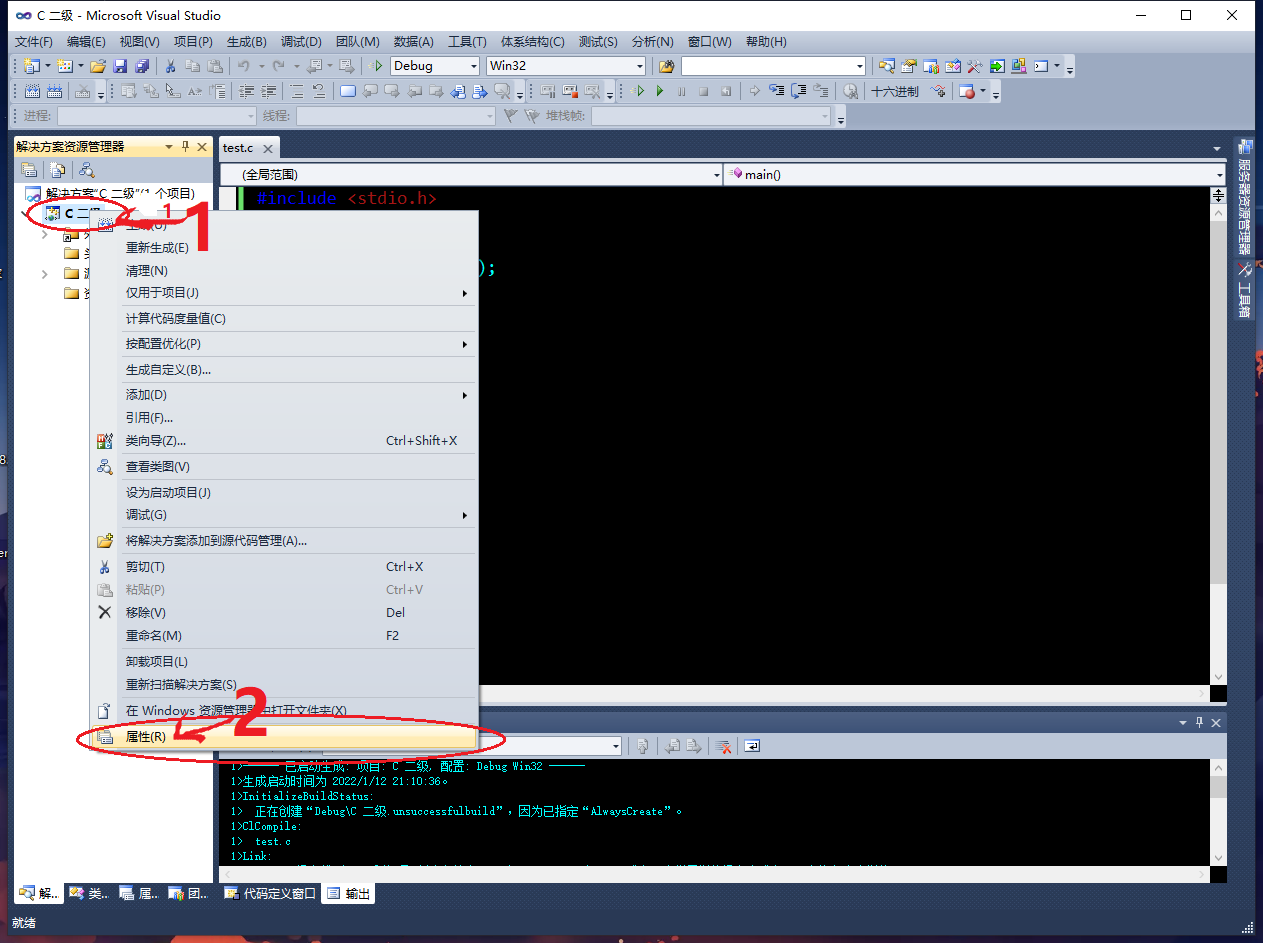Screen dimensions: 1263x943
Task: Switch to the test.c editor tab
Action: click(x=238, y=148)
